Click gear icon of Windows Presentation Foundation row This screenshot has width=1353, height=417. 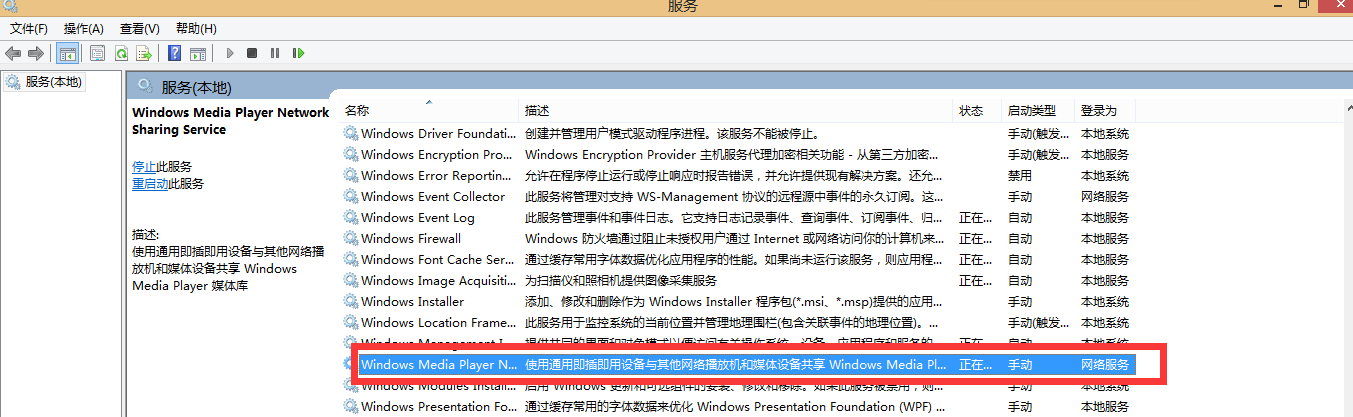tap(350, 406)
